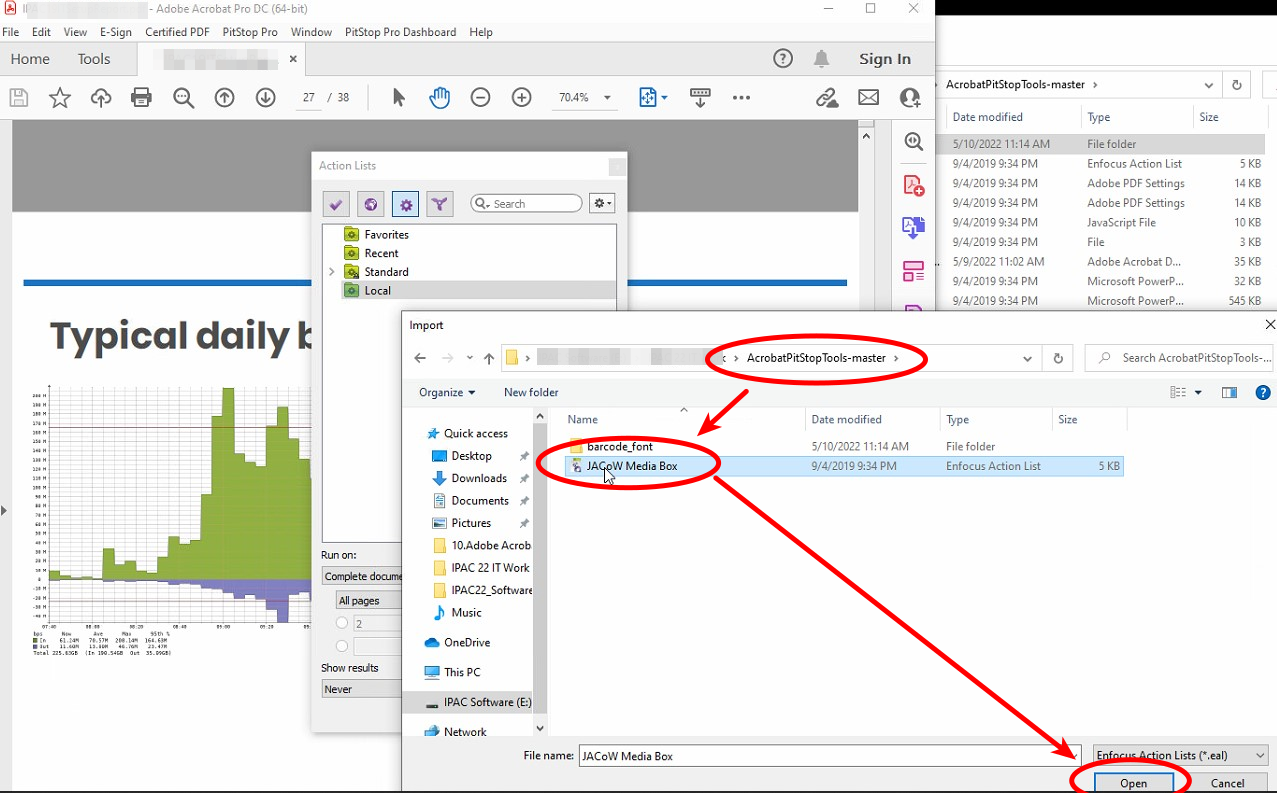
Task: Select Downloads in the Import navigation pane
Action: (x=479, y=478)
